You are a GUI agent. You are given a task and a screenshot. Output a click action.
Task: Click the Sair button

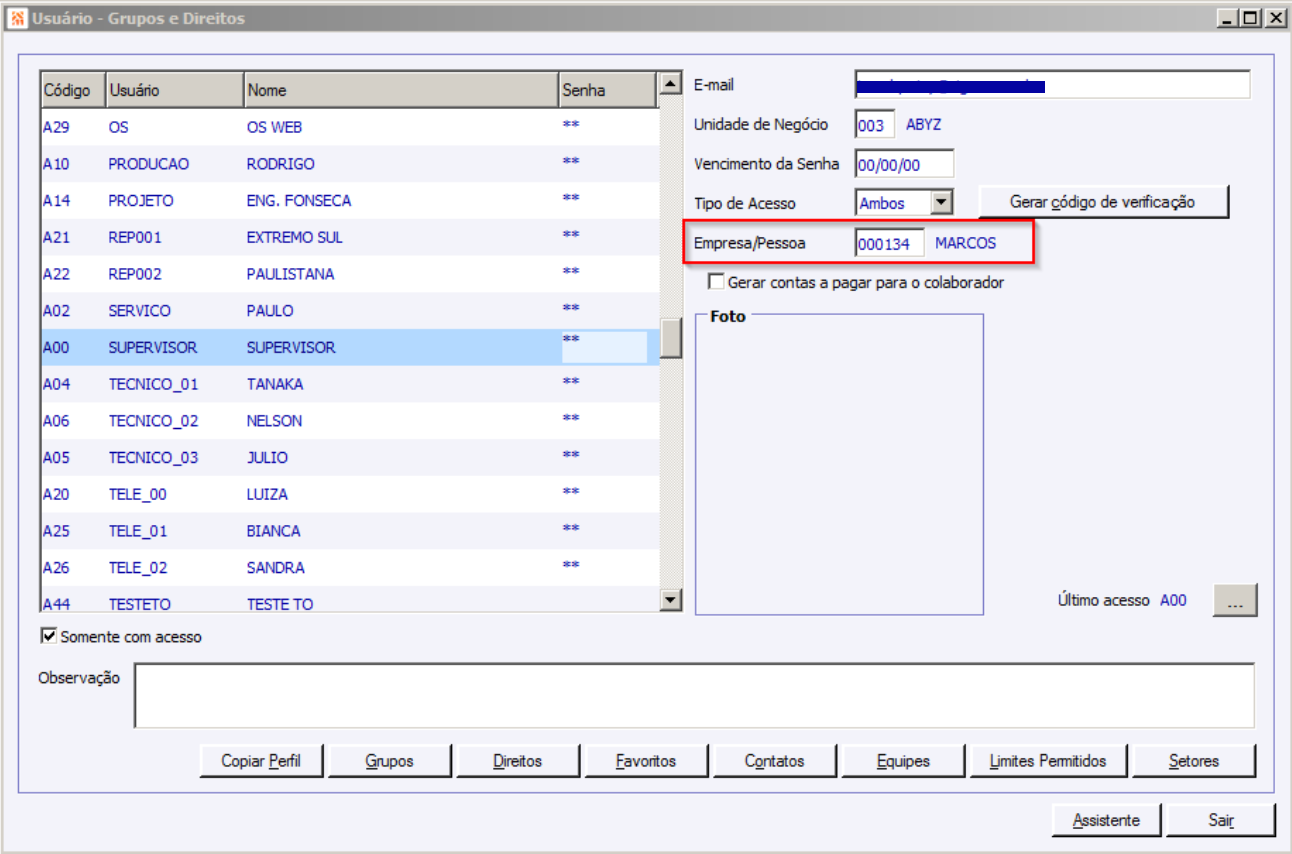click(1221, 820)
